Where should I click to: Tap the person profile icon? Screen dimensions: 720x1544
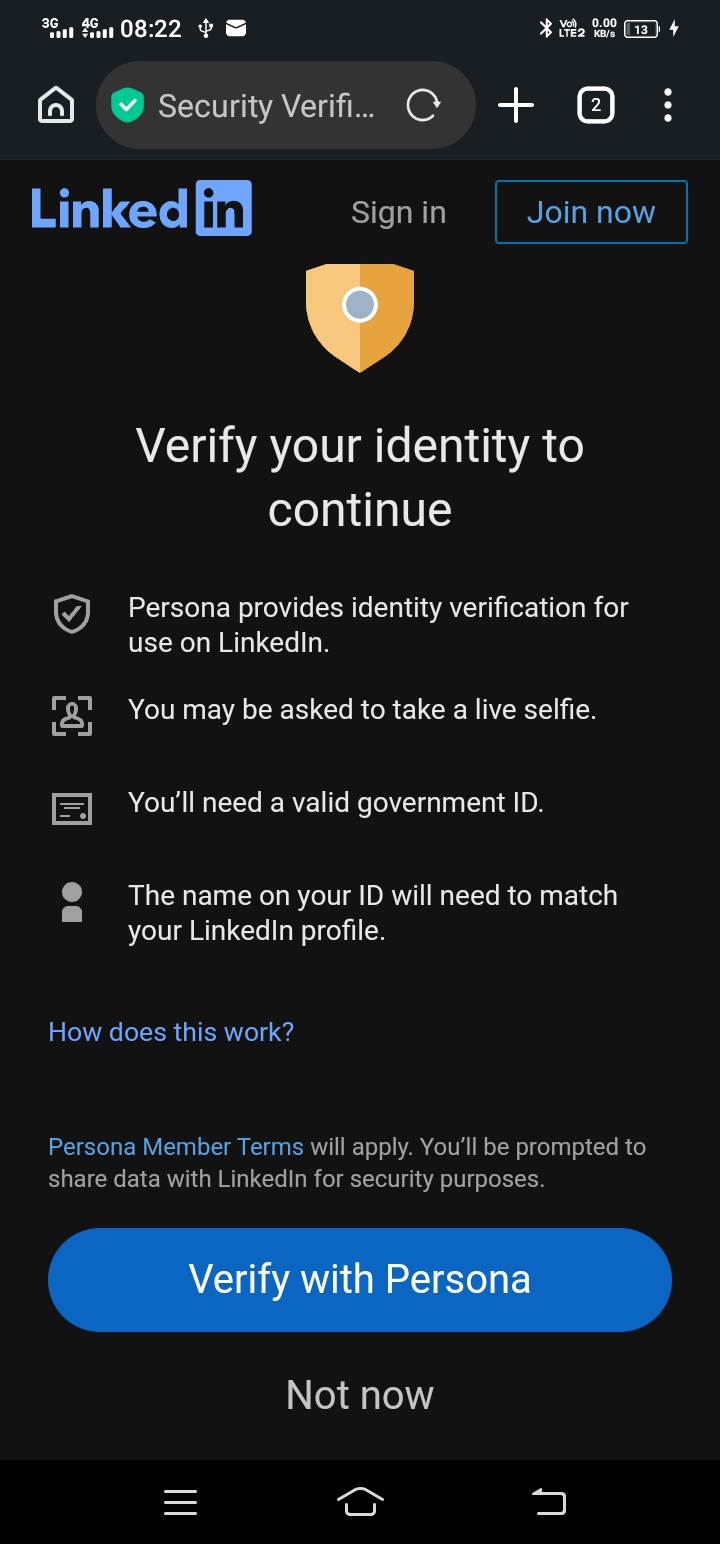pyautogui.click(x=72, y=901)
